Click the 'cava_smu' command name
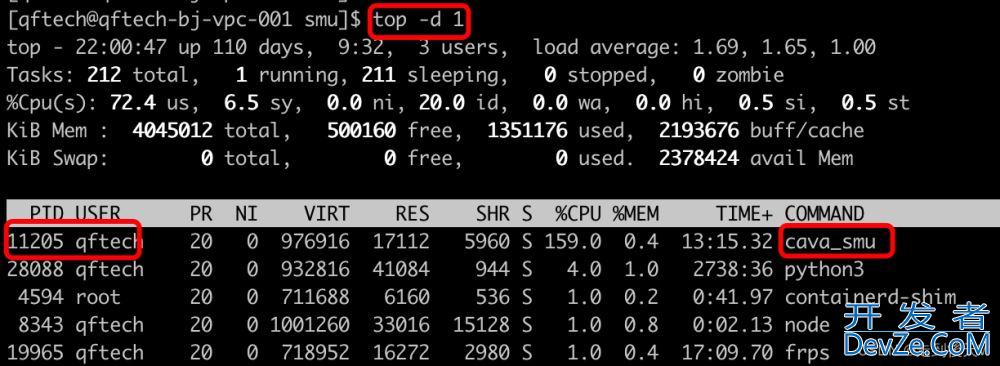This screenshot has height=366, width=1000. coord(830,243)
